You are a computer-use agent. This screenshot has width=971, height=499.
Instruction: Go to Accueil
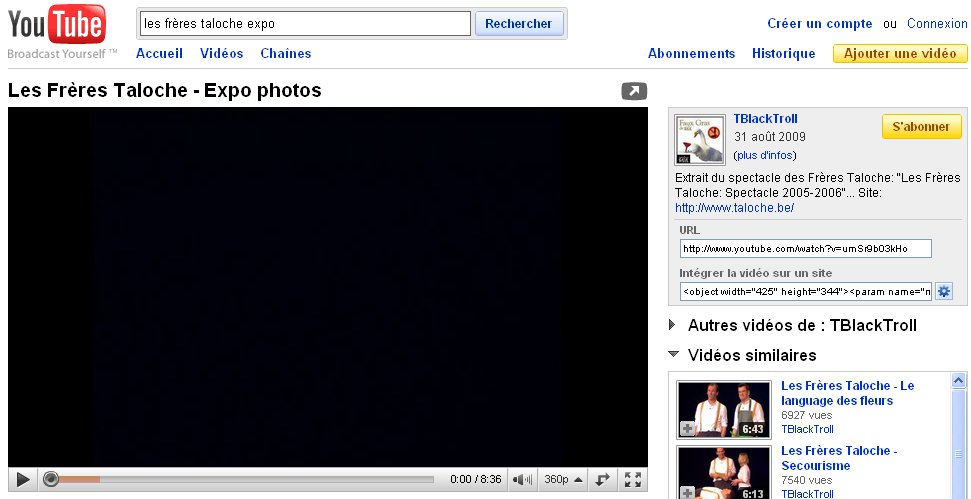coord(159,53)
